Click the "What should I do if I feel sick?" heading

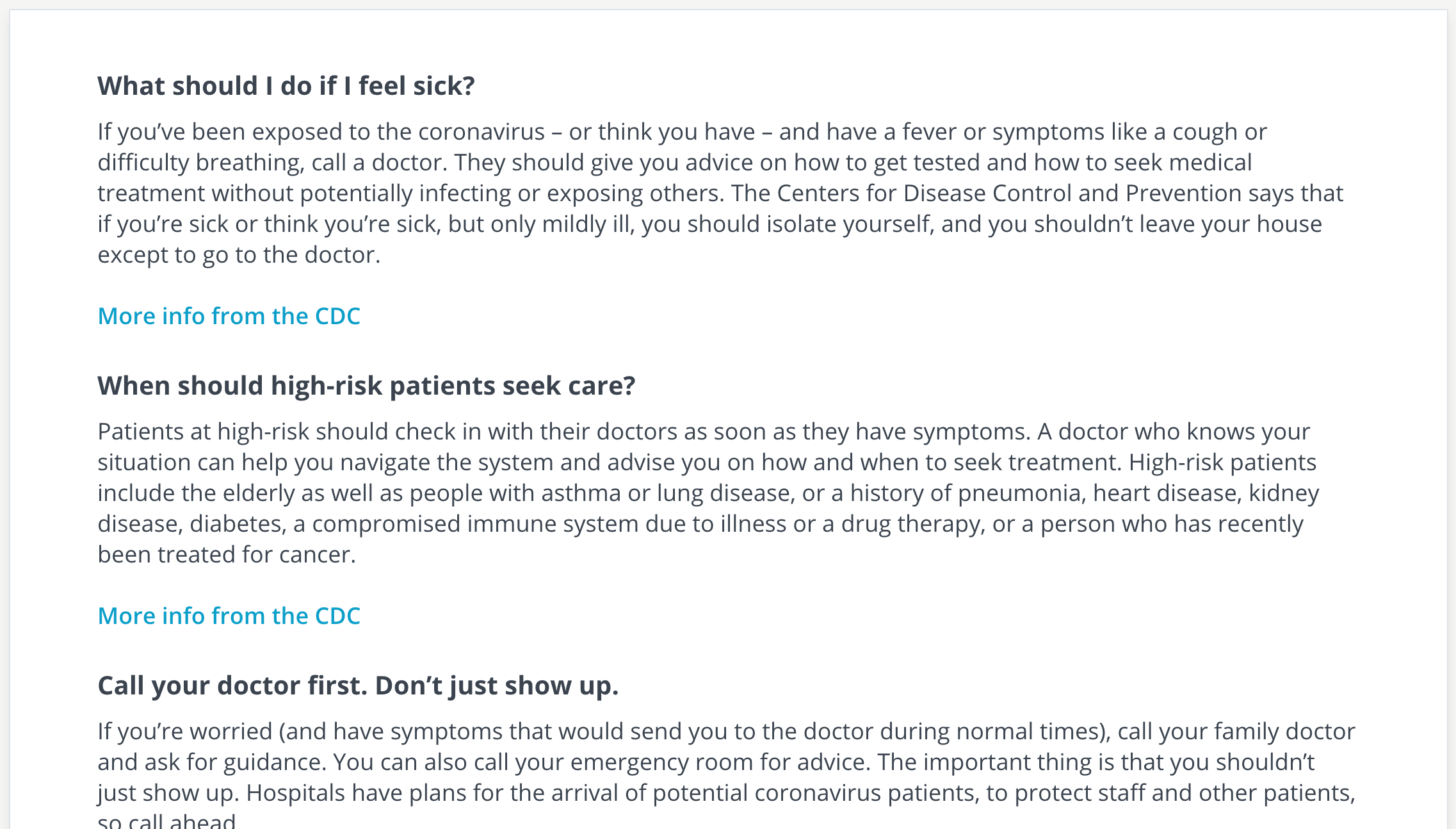tap(286, 86)
